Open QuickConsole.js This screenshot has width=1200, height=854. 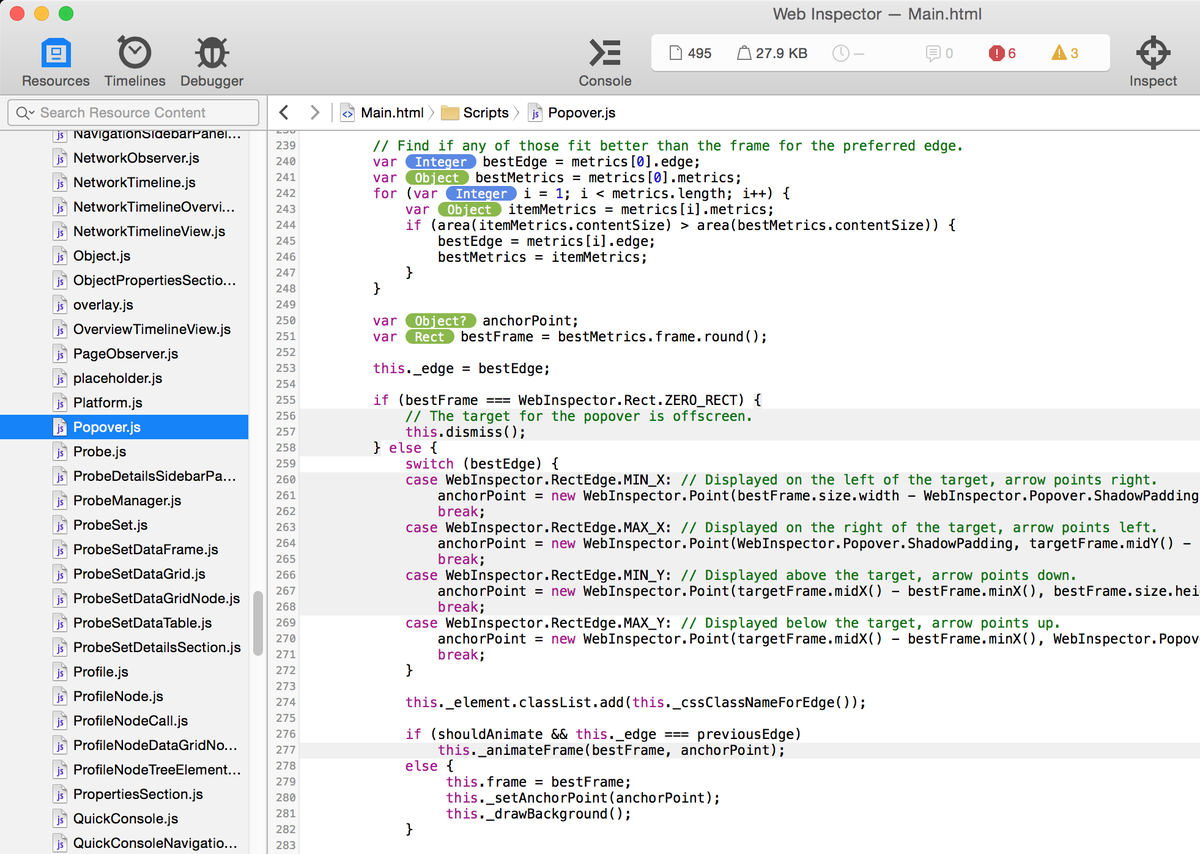[124, 819]
